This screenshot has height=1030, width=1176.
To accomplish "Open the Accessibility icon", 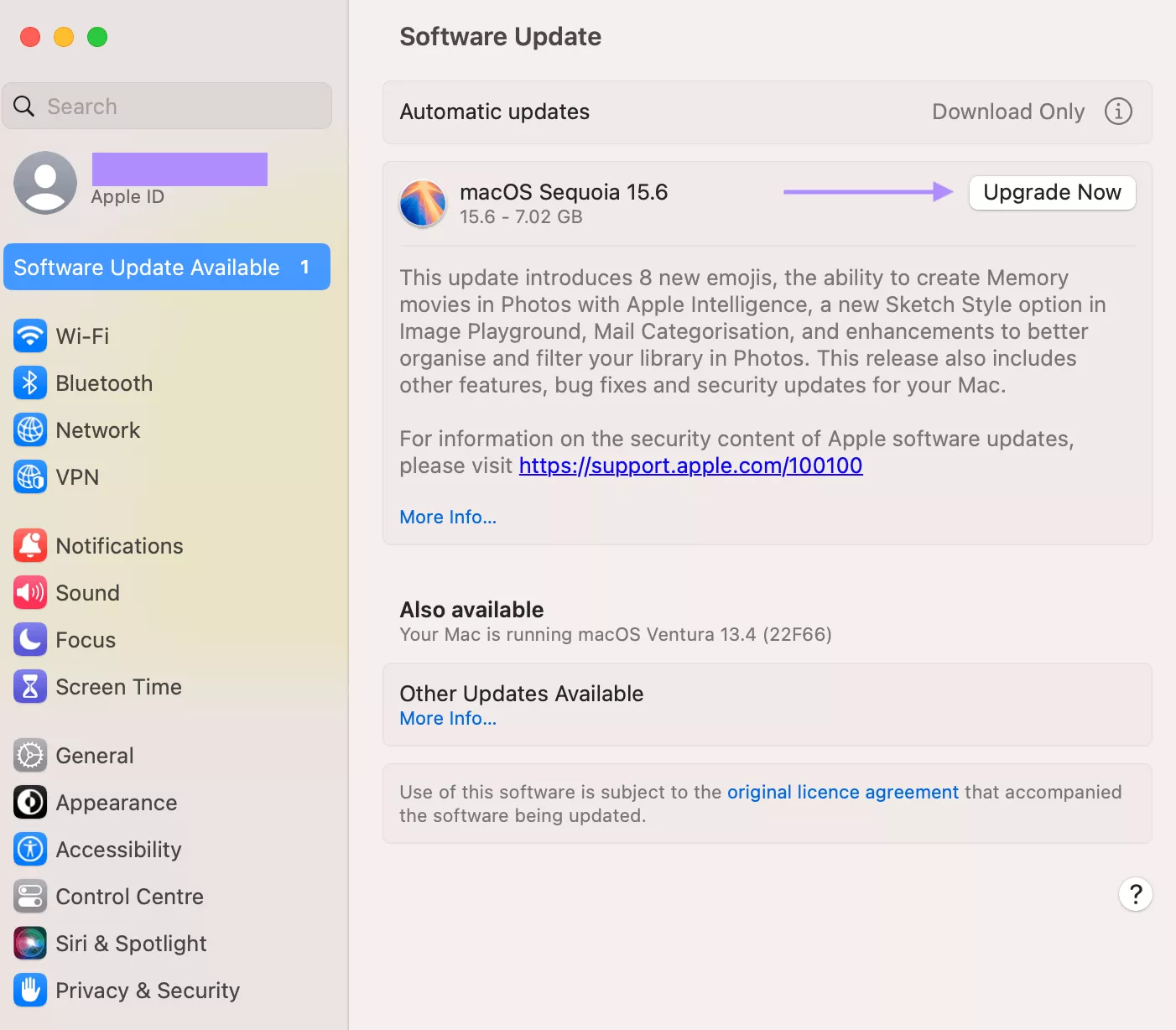I will [x=30, y=850].
